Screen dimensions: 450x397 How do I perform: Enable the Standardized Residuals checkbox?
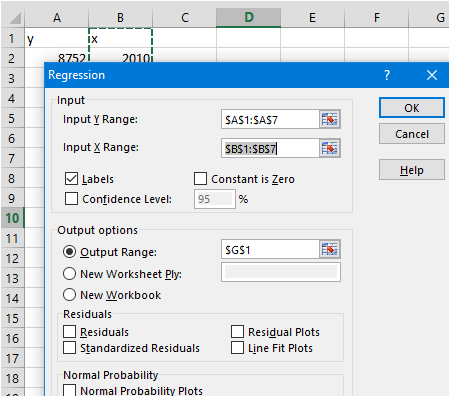(69, 348)
